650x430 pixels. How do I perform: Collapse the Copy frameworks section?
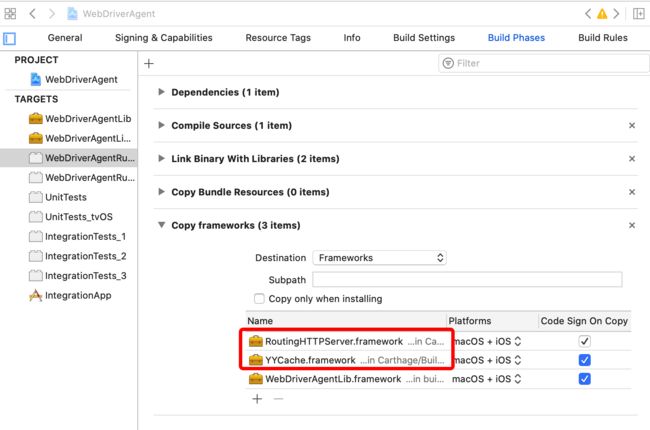click(161, 225)
